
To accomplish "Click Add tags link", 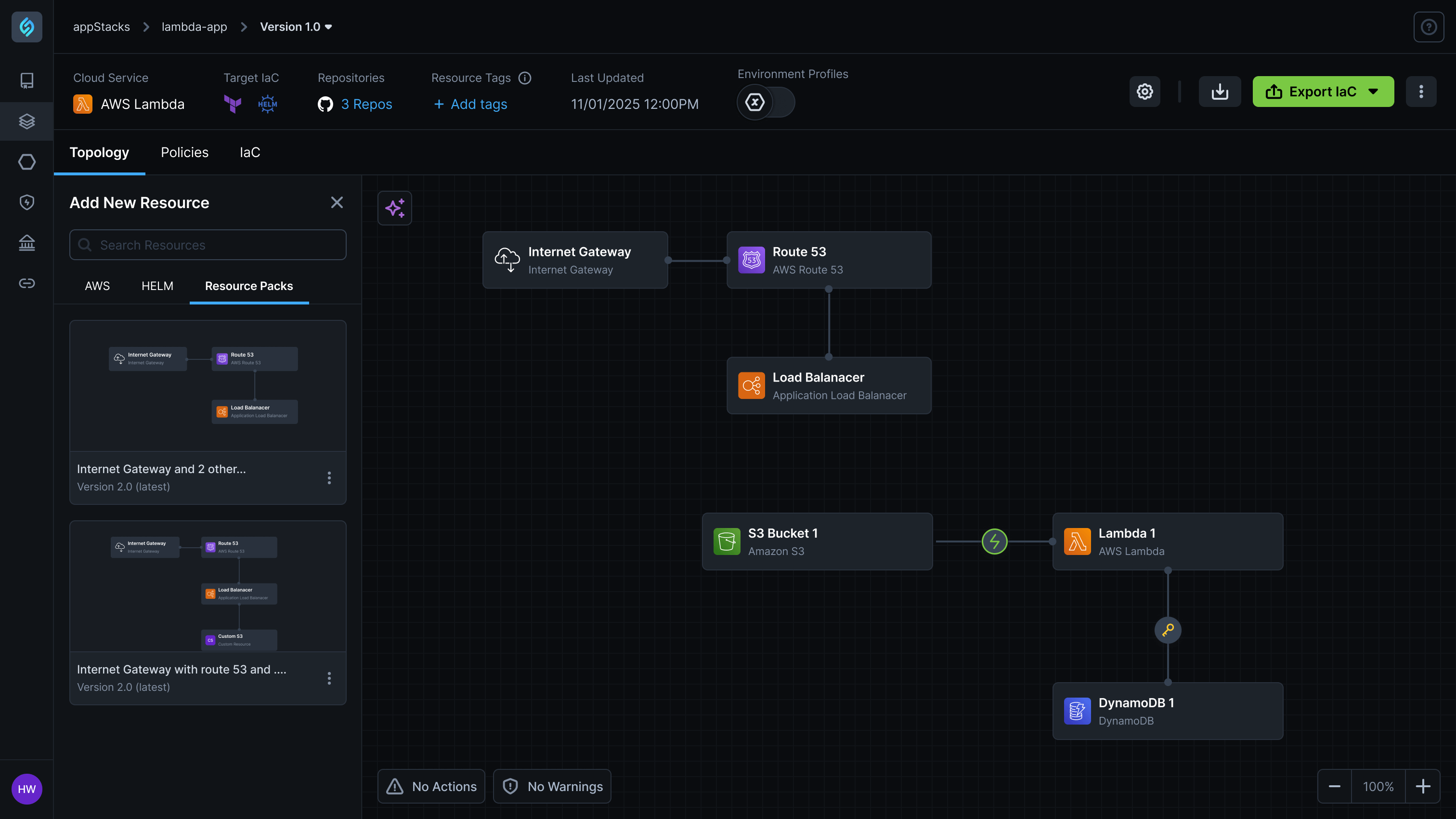I will click(x=470, y=104).
